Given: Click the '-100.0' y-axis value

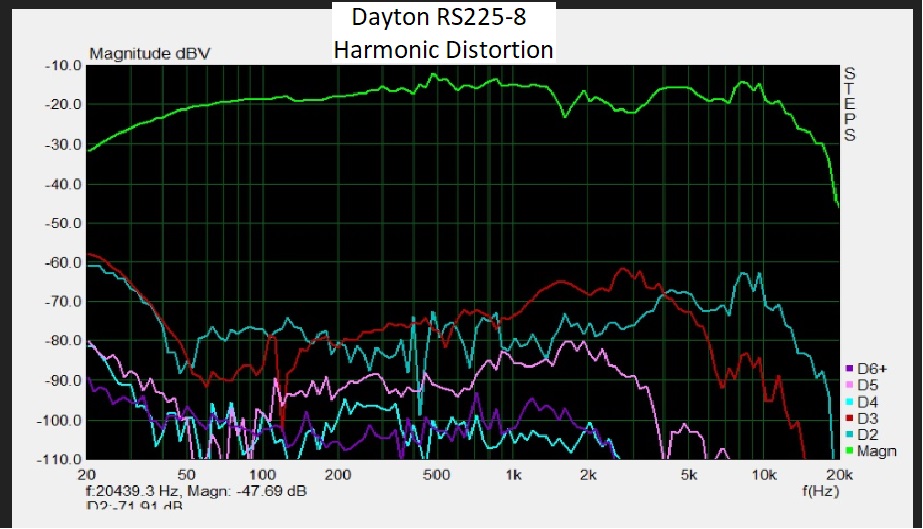Looking at the screenshot, I should point(59,421).
